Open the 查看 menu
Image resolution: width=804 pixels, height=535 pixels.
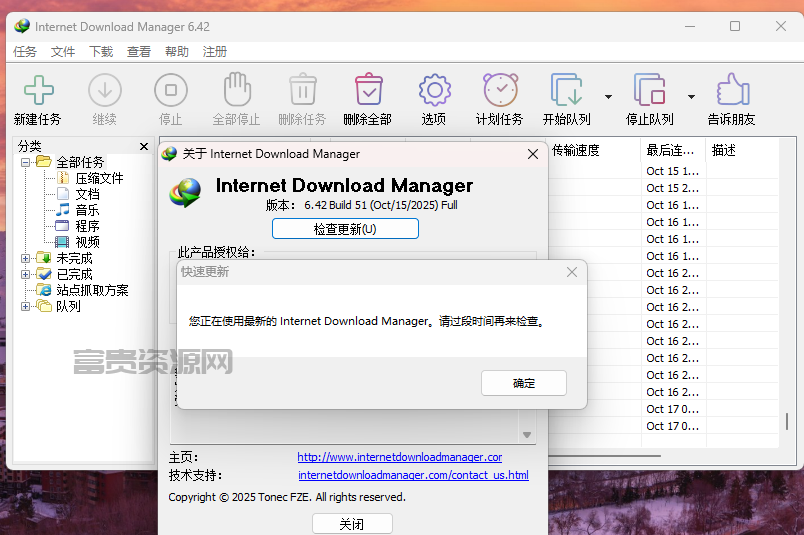(x=139, y=52)
